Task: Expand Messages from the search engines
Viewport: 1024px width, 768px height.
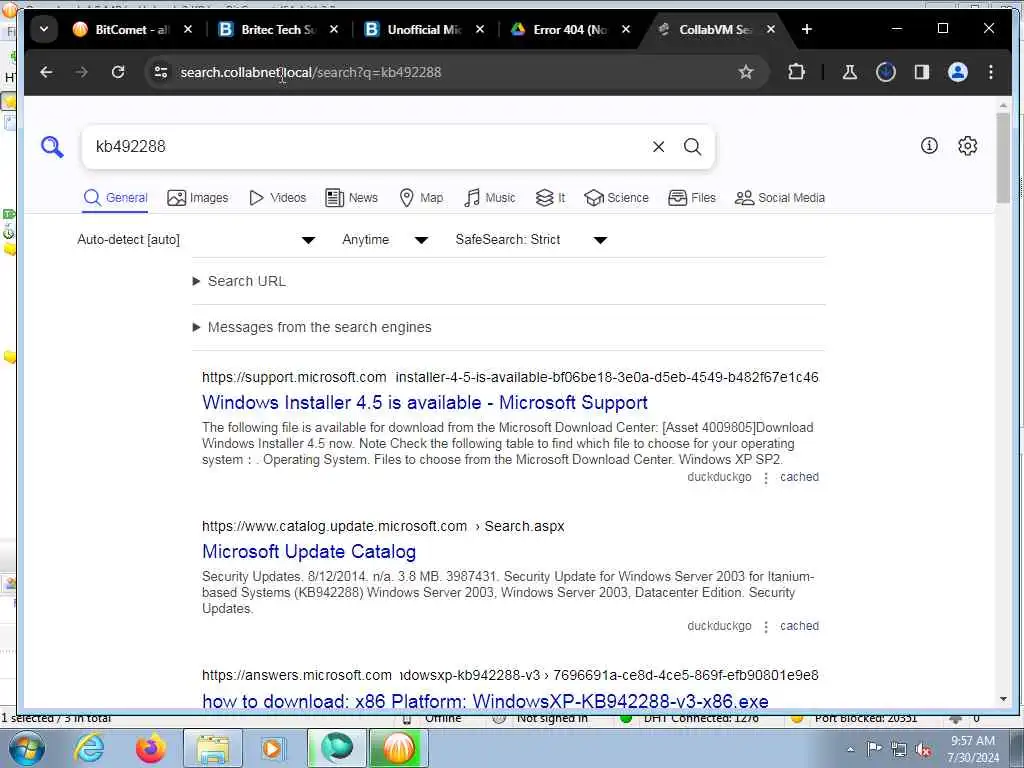Action: point(312,327)
